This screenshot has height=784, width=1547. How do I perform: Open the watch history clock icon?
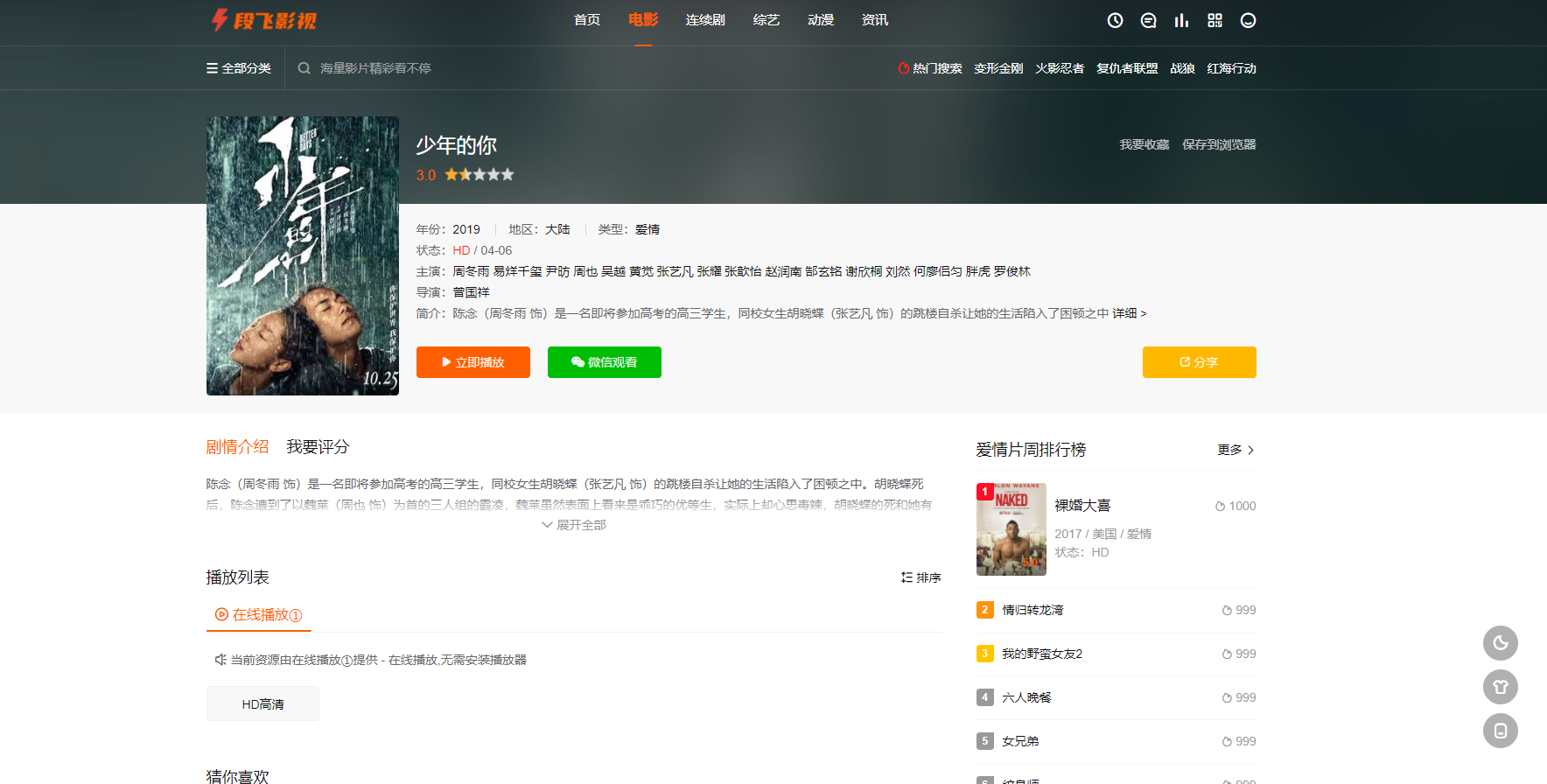[x=1115, y=20]
